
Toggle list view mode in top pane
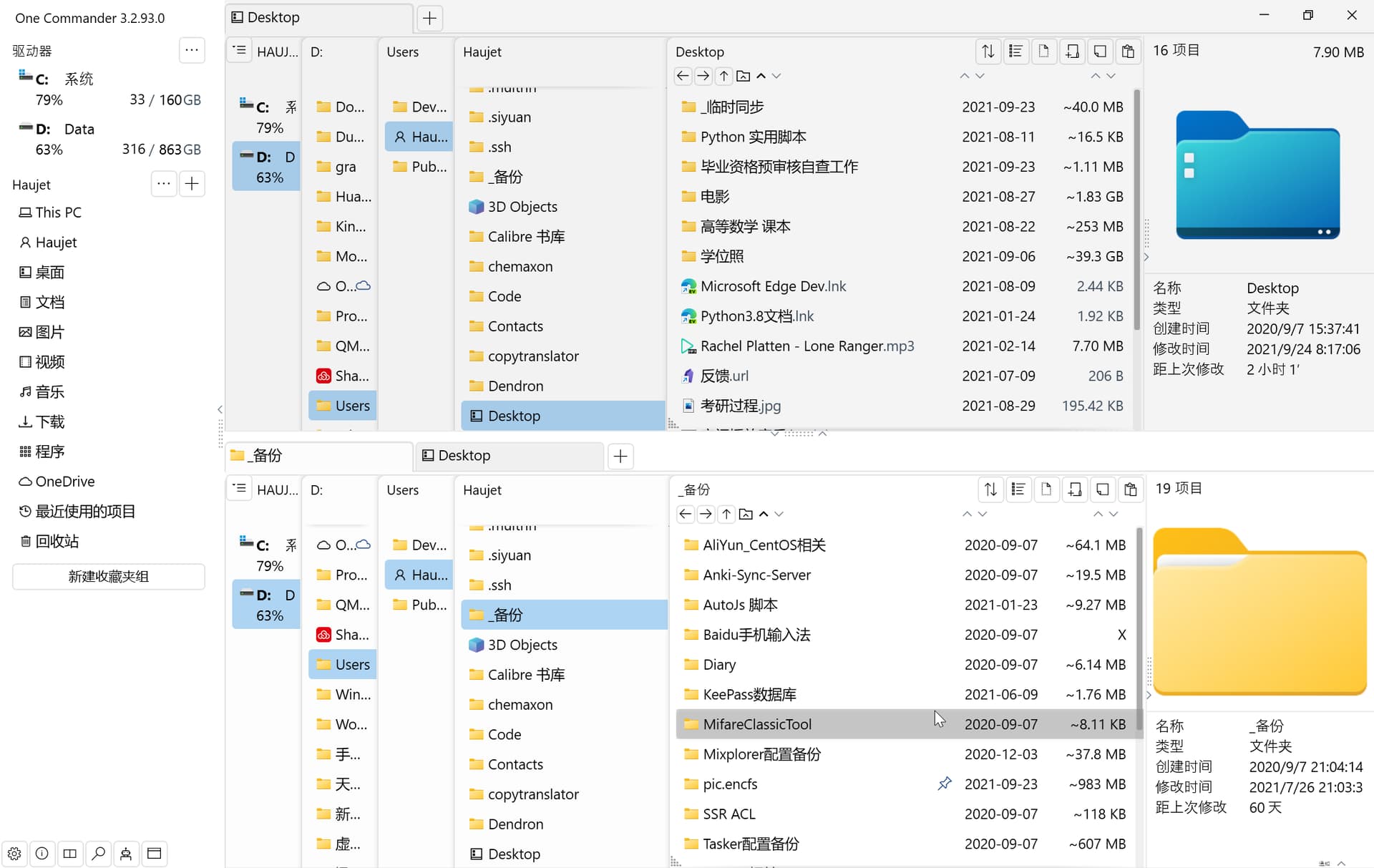(1015, 52)
